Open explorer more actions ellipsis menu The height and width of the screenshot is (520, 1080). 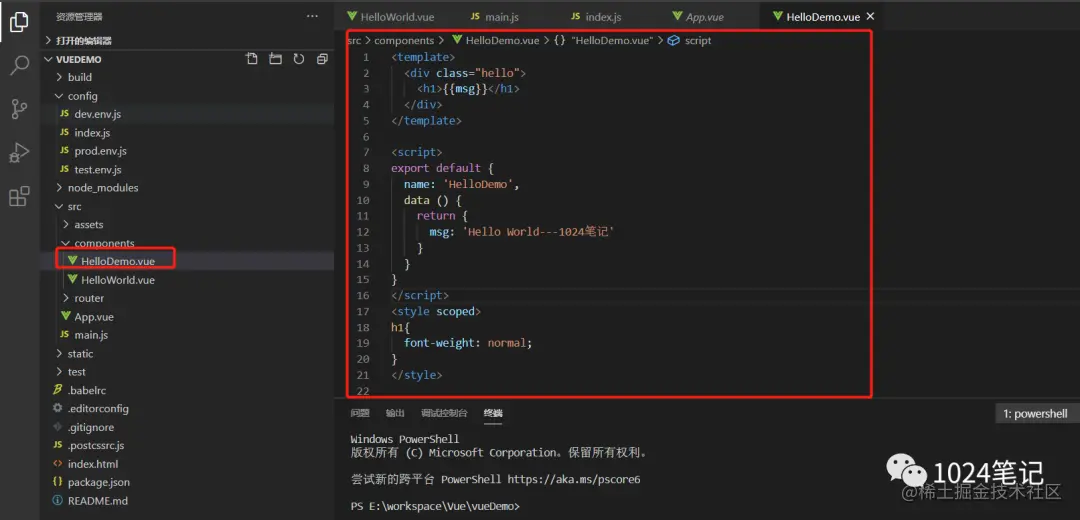[x=312, y=16]
